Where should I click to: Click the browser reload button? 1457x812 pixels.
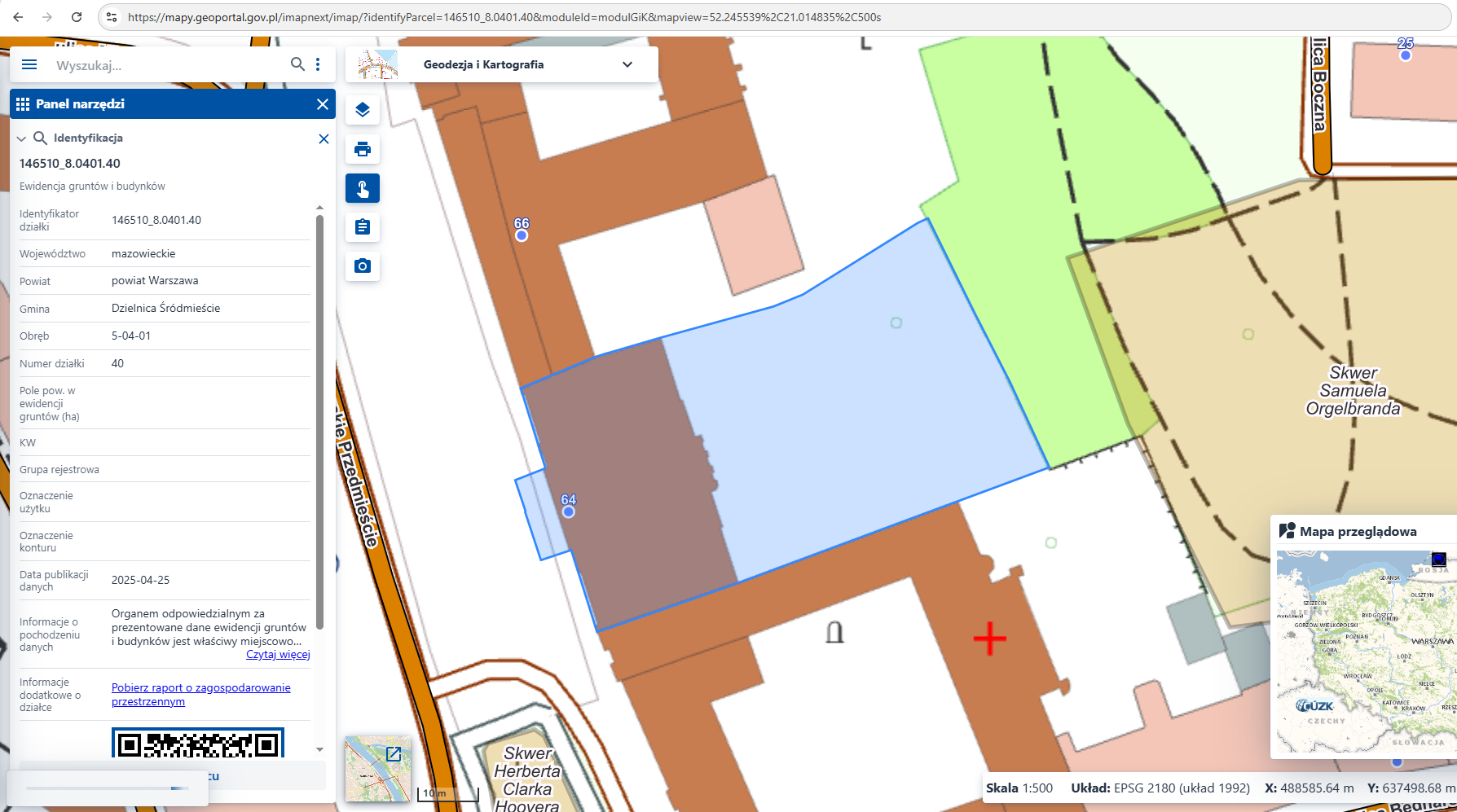[x=77, y=17]
